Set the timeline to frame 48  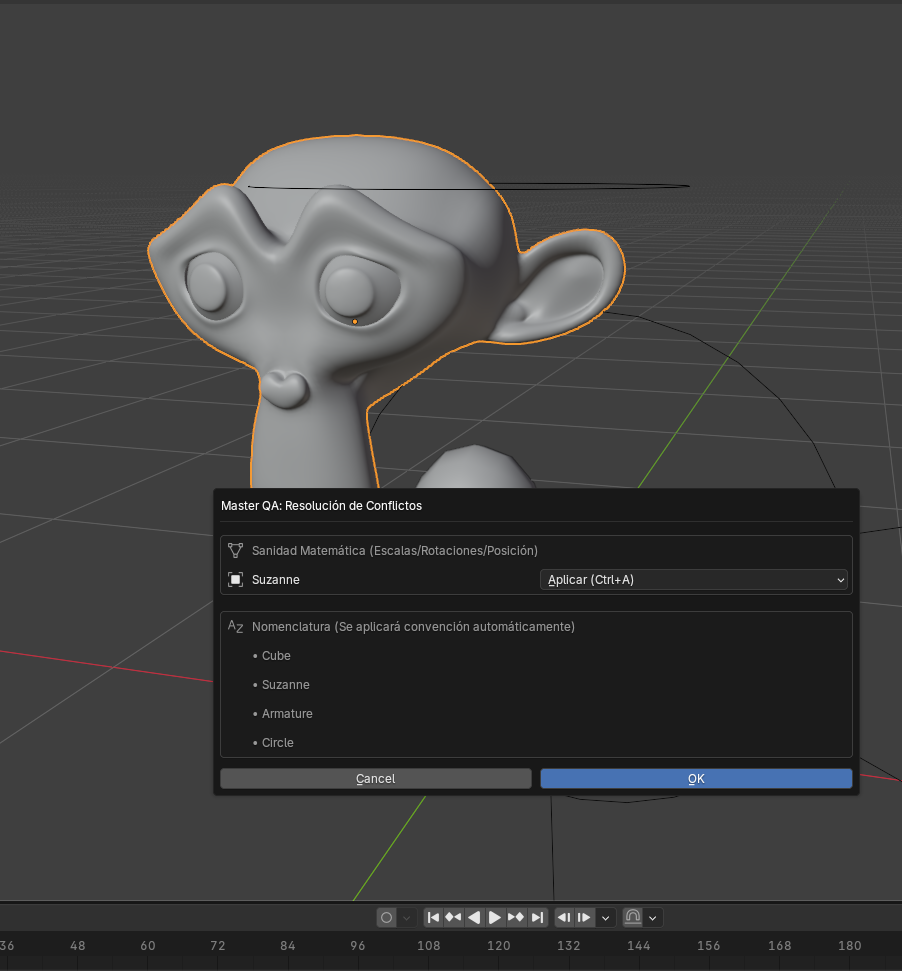(77, 946)
